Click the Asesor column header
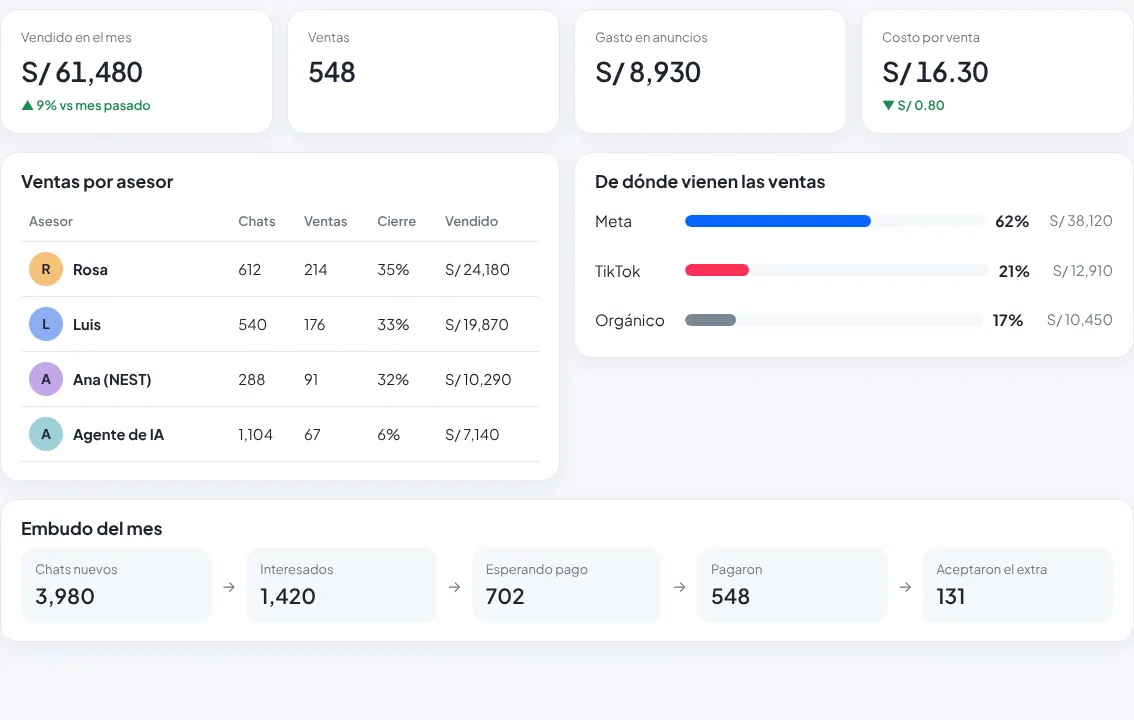 tap(51, 221)
